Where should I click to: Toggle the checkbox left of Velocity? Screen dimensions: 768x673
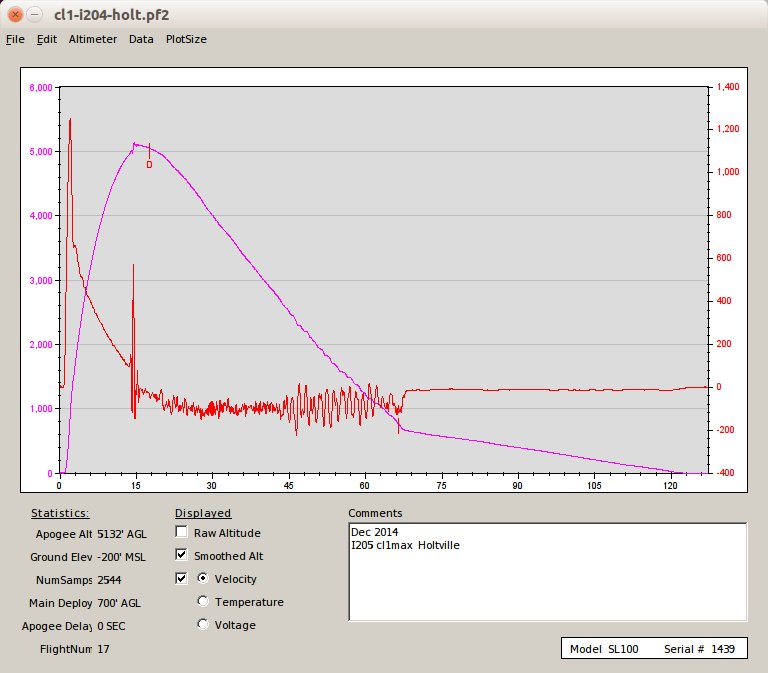[x=181, y=578]
